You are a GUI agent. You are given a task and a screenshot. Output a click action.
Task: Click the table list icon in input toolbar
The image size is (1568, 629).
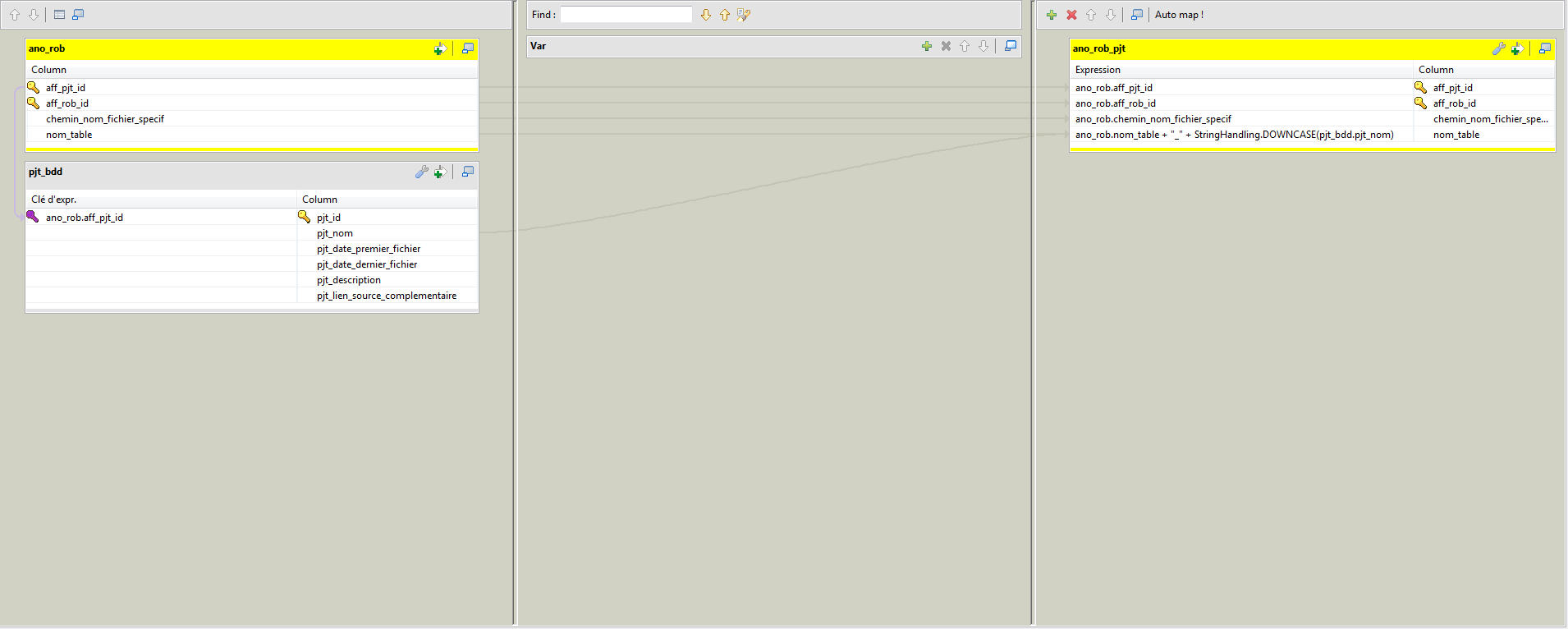tap(59, 15)
